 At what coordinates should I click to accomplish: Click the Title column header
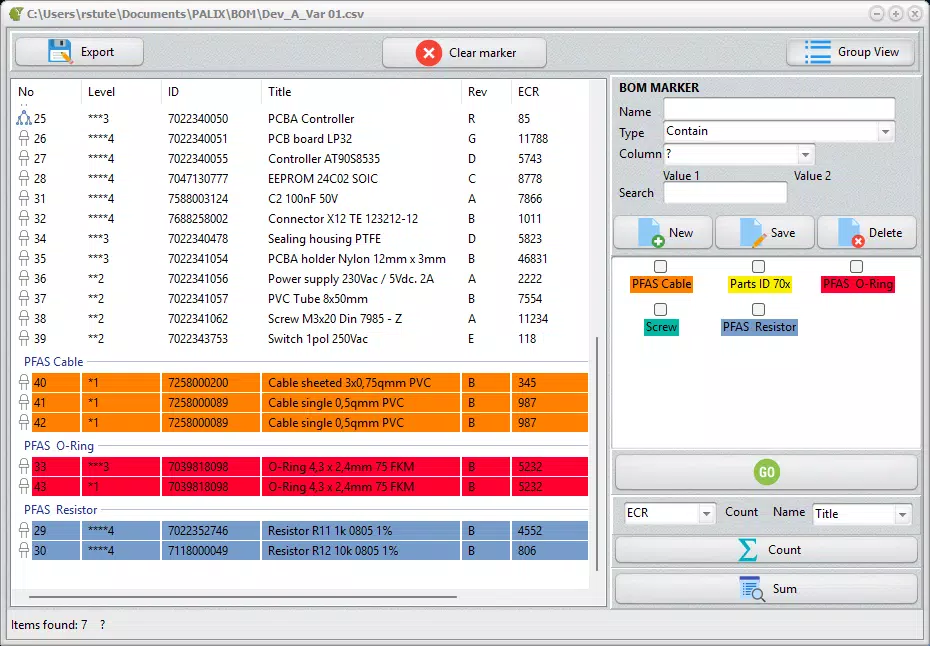click(361, 92)
